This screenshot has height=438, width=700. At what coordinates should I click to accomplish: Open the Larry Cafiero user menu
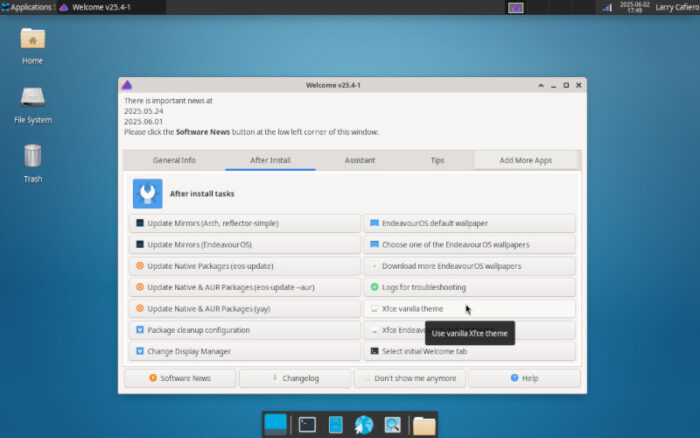(x=677, y=7)
